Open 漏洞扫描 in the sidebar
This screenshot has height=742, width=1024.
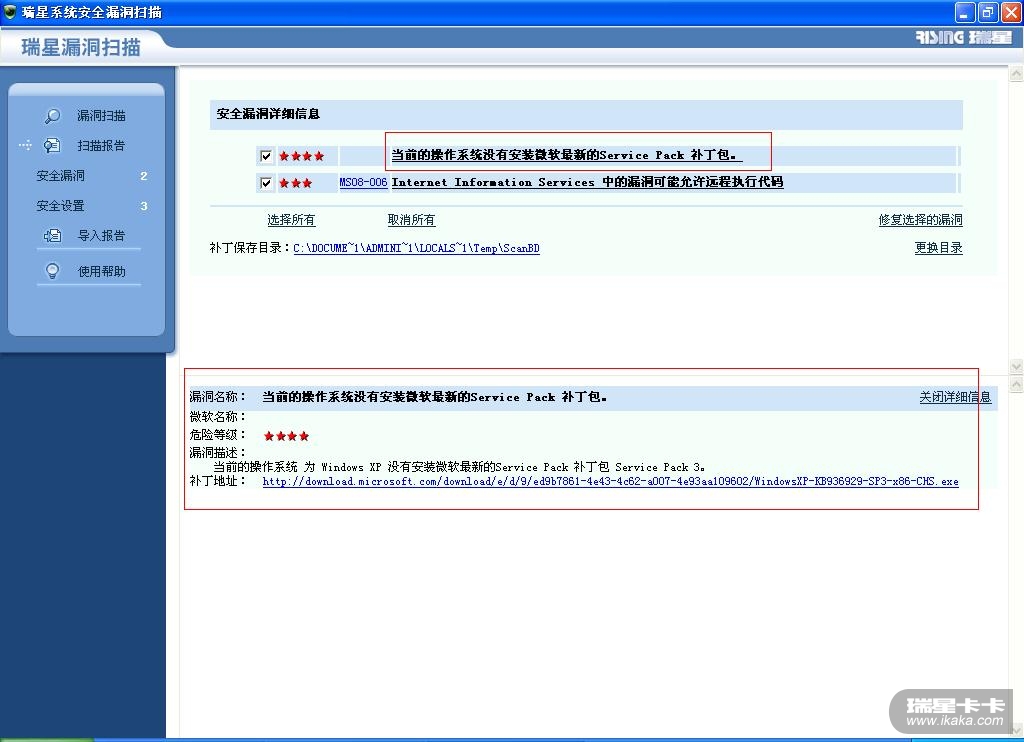[x=101, y=116]
